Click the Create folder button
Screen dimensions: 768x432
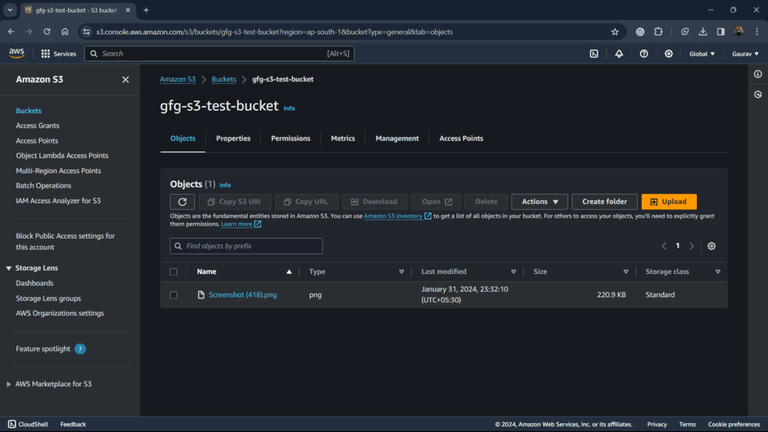(x=604, y=202)
